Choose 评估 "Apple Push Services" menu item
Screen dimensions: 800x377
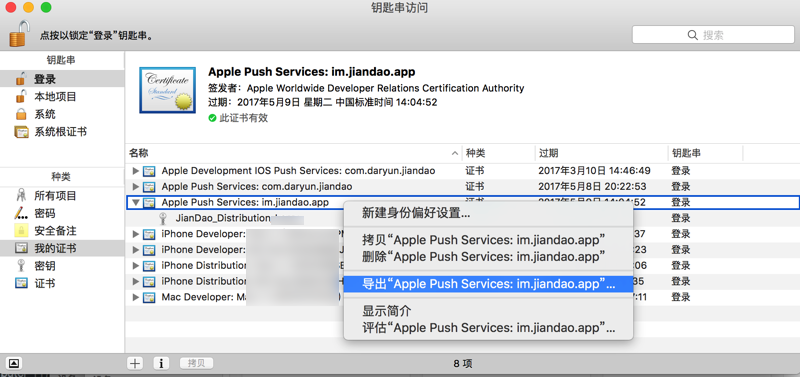point(488,327)
